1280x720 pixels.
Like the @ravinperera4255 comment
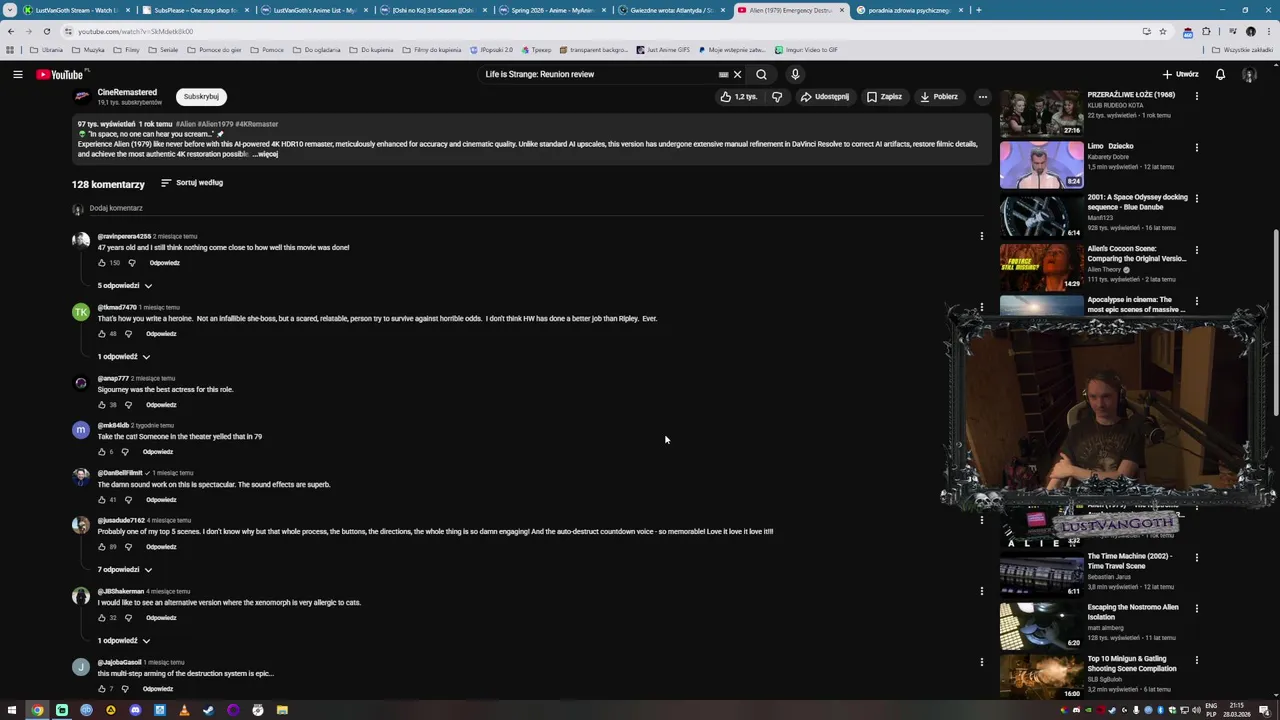point(102,263)
